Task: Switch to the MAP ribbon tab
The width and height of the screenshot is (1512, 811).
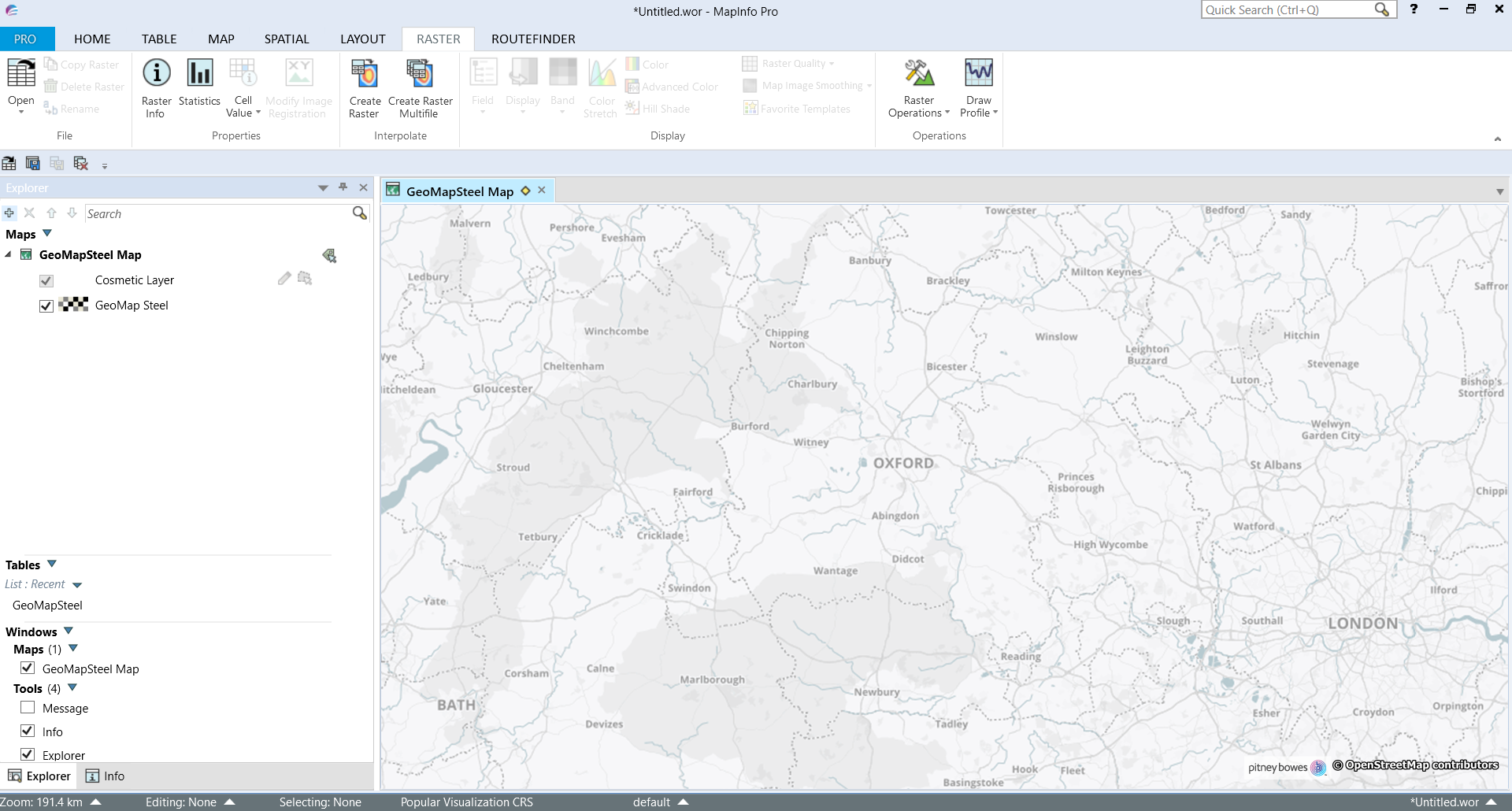Action: point(221,39)
